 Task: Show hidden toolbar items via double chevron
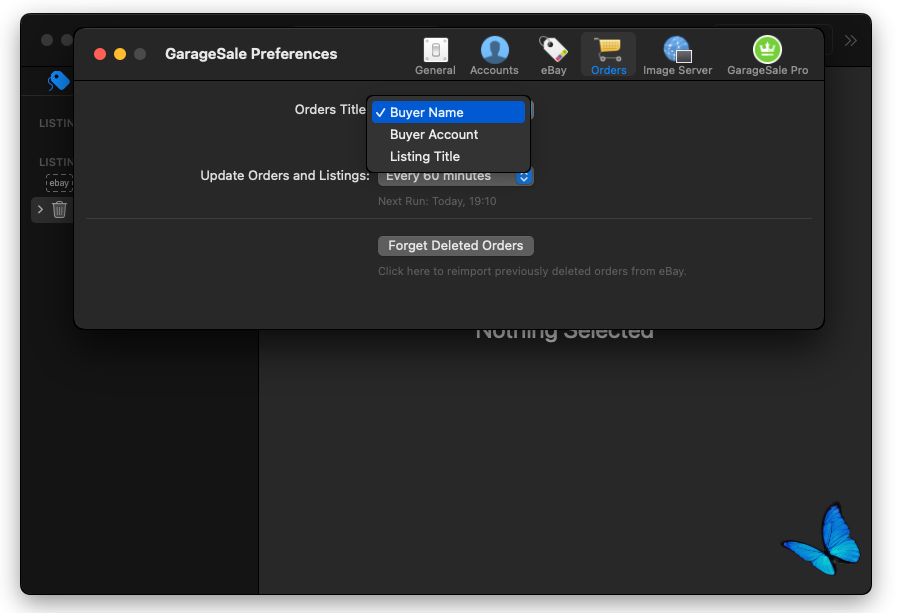[x=850, y=41]
